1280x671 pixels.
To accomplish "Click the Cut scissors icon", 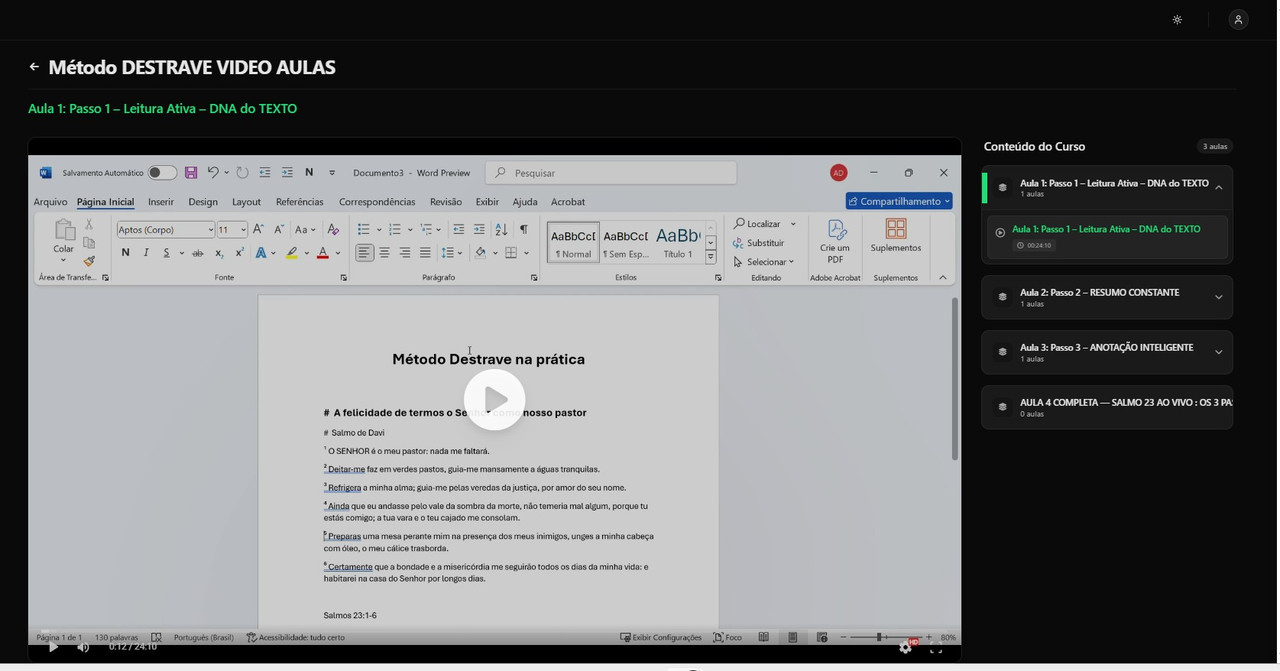I will [x=89, y=224].
